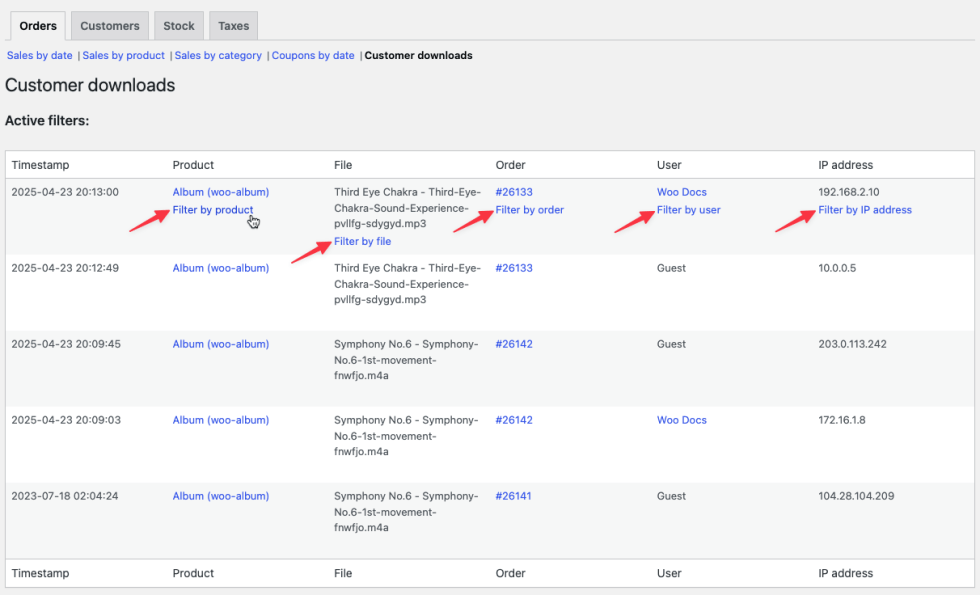Screen dimensions: 980x595
Task: Switch to the Orders tab
Action: [38, 26]
